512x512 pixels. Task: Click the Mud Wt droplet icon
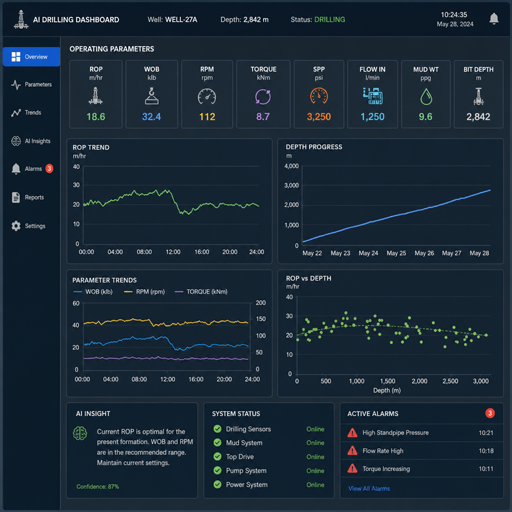426,97
